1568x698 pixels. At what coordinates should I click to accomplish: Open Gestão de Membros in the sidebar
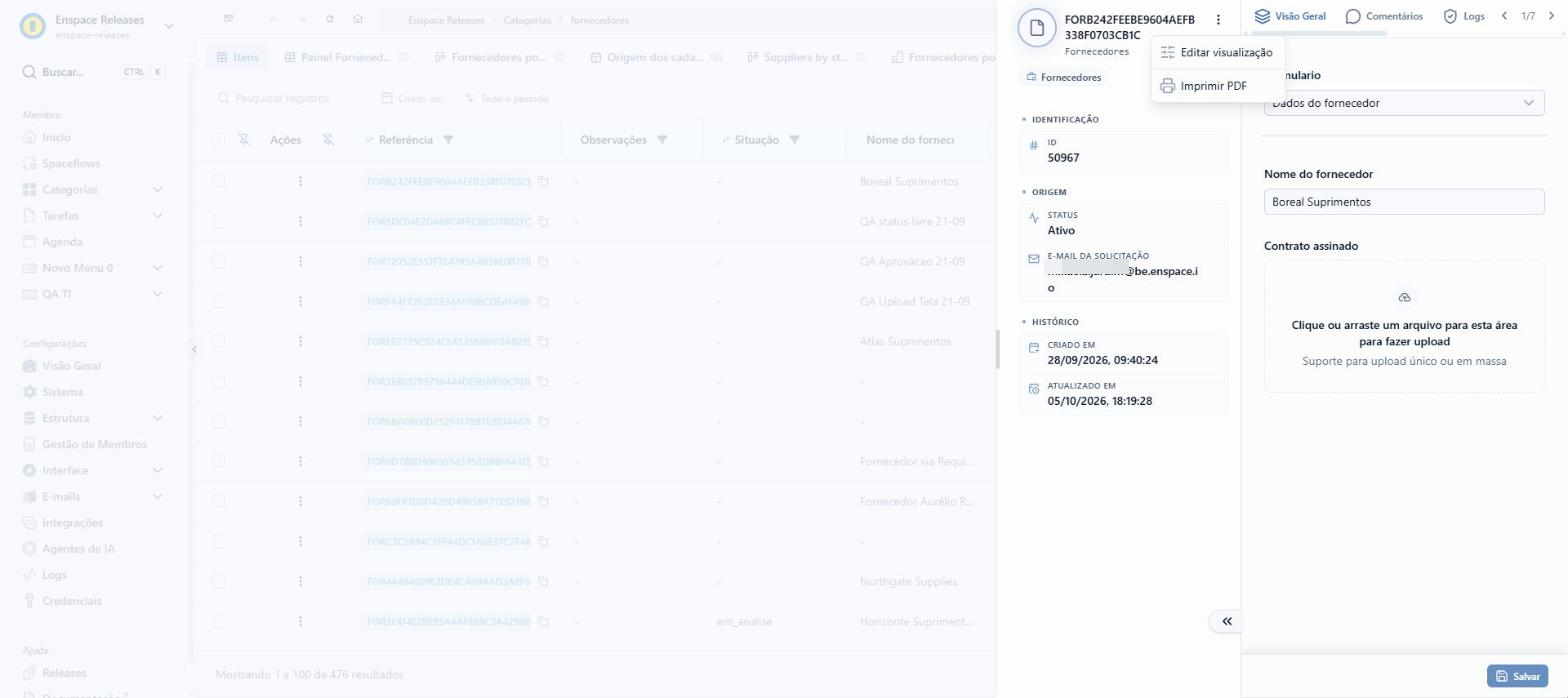94,444
